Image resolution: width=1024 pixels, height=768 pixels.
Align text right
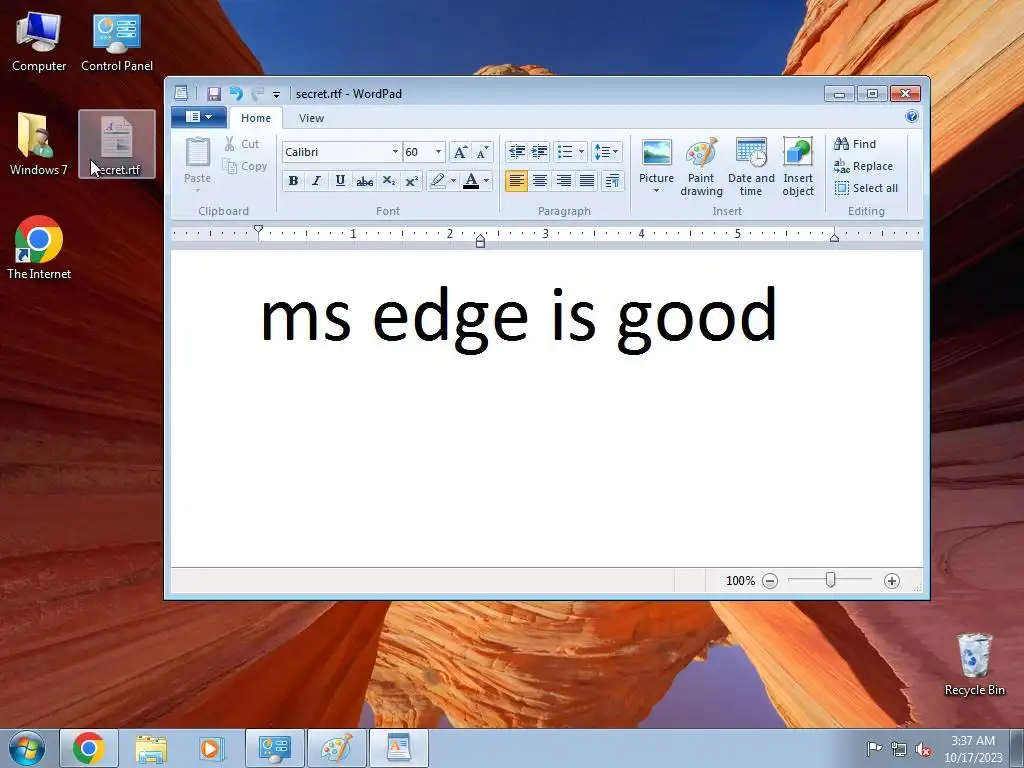coord(563,181)
